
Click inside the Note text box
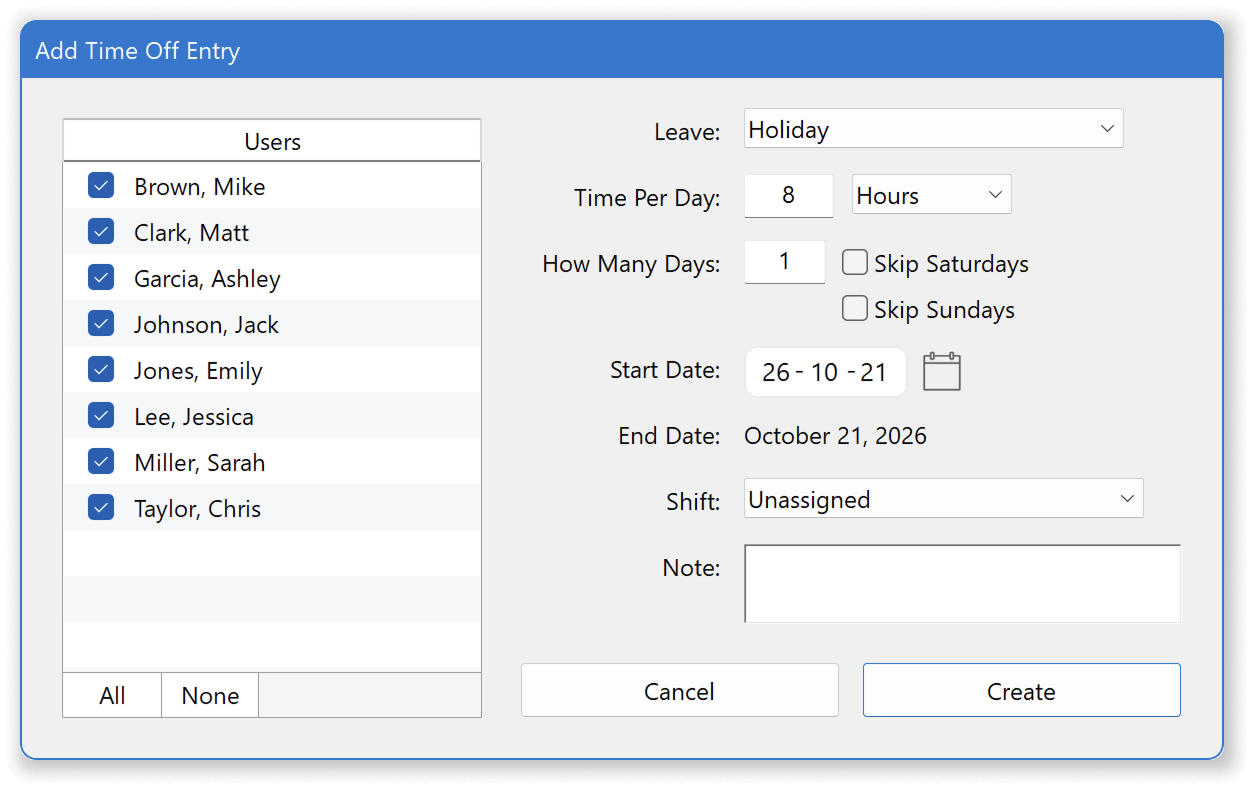coord(962,584)
